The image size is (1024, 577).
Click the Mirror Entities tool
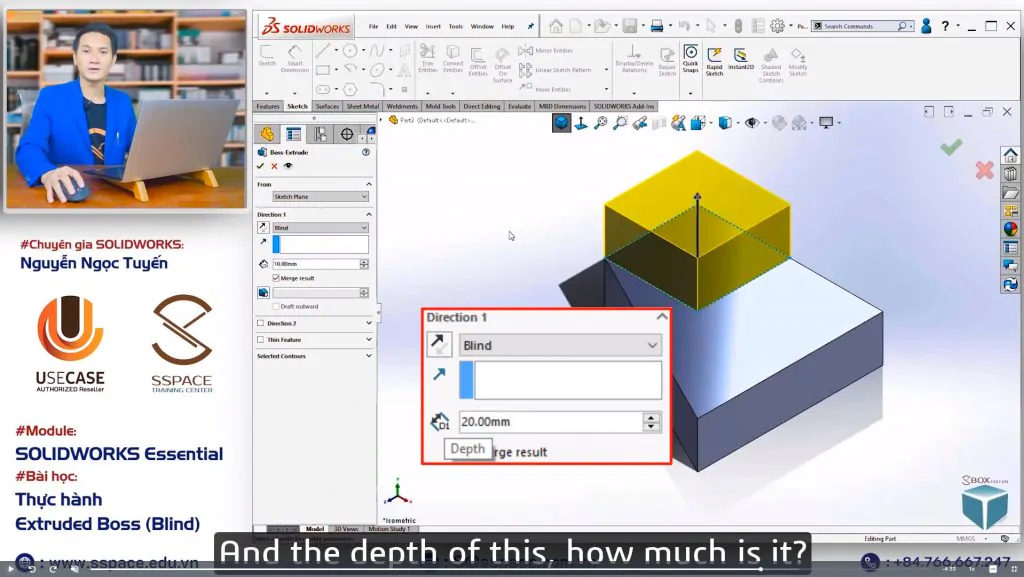(546, 50)
